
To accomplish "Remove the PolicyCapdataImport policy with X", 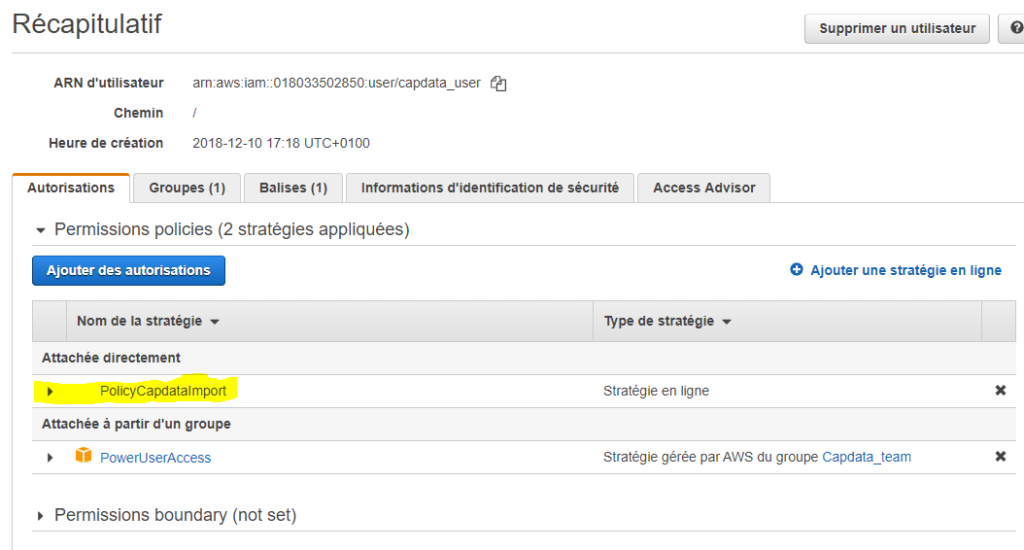I will tap(1000, 390).
